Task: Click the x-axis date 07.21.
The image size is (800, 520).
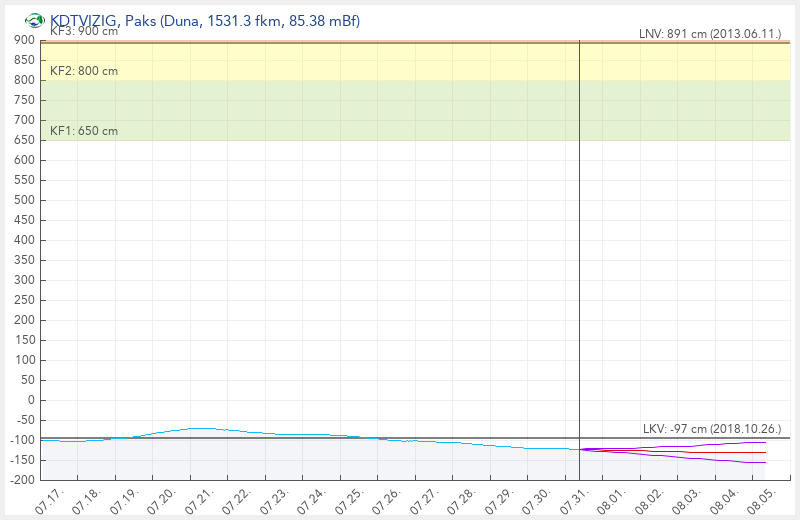Action: [199, 500]
